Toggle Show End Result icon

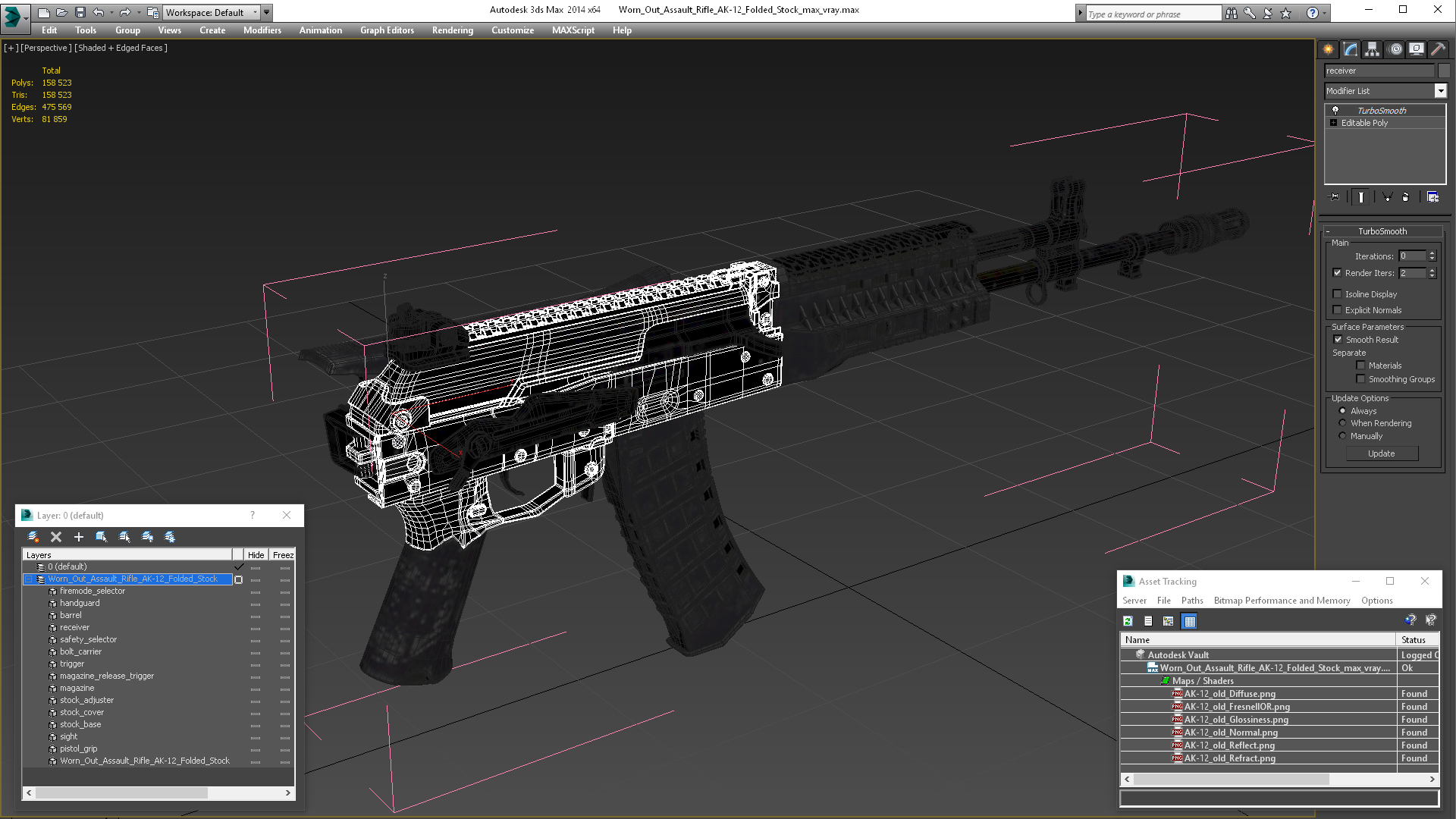1361,197
